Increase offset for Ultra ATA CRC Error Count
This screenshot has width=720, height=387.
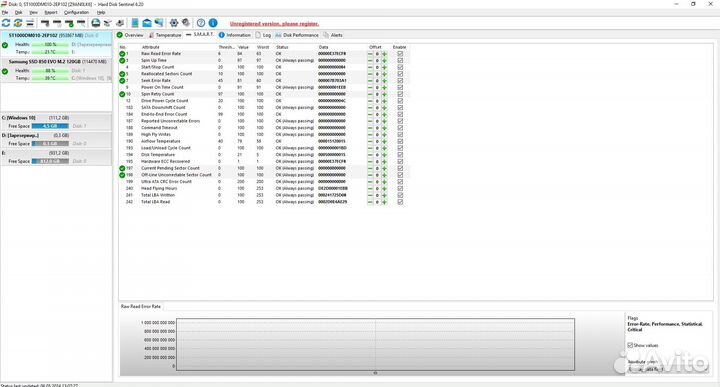[384, 182]
